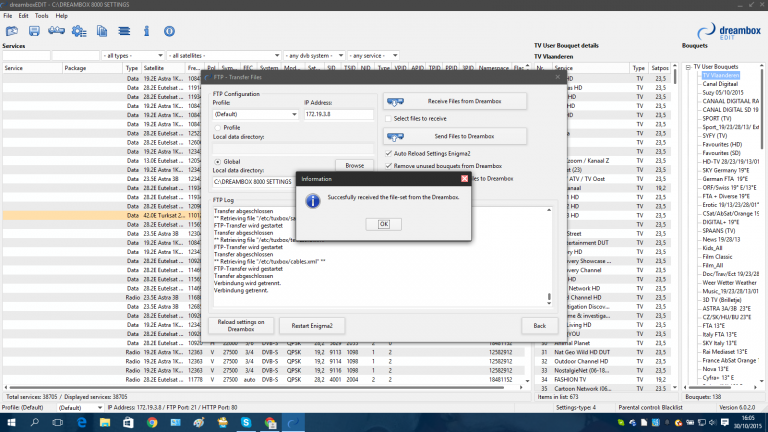Open FTP transfer from the main toolbar

point(58,31)
